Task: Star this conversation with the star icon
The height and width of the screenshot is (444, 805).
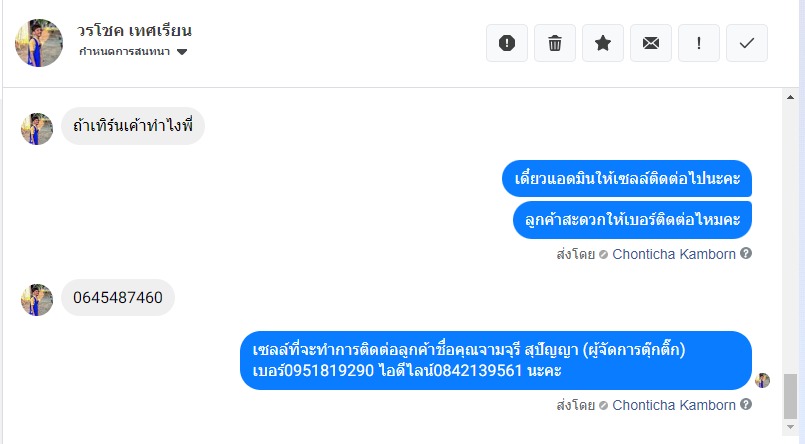Action: [x=603, y=43]
